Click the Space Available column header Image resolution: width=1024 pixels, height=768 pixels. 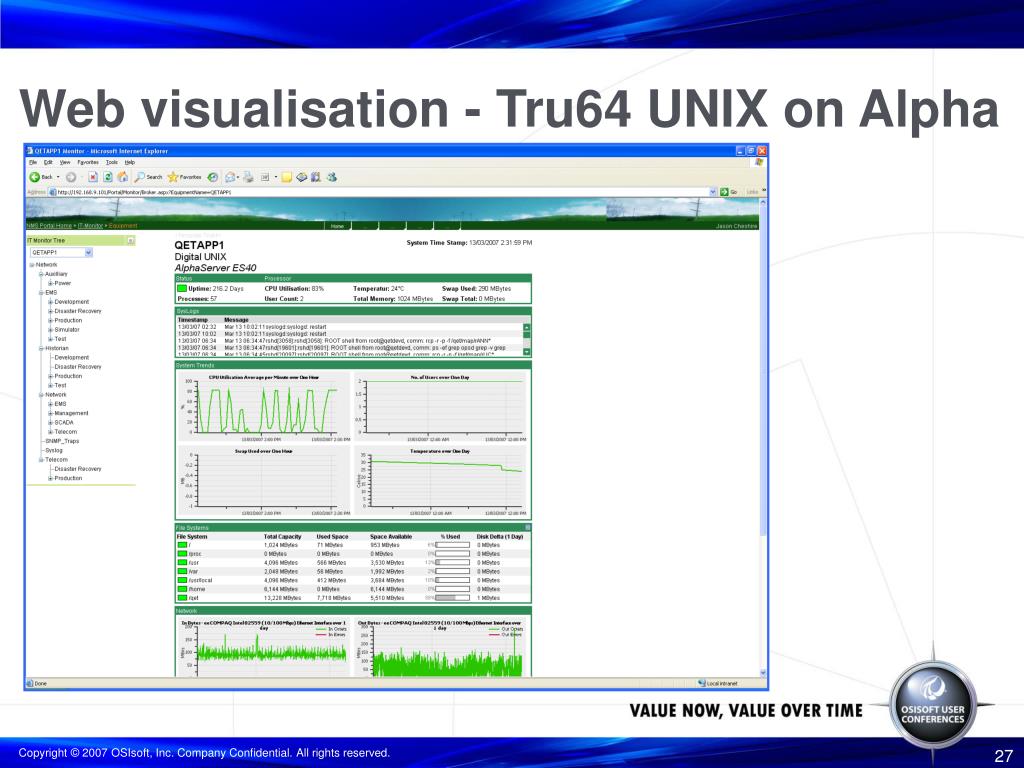point(391,536)
